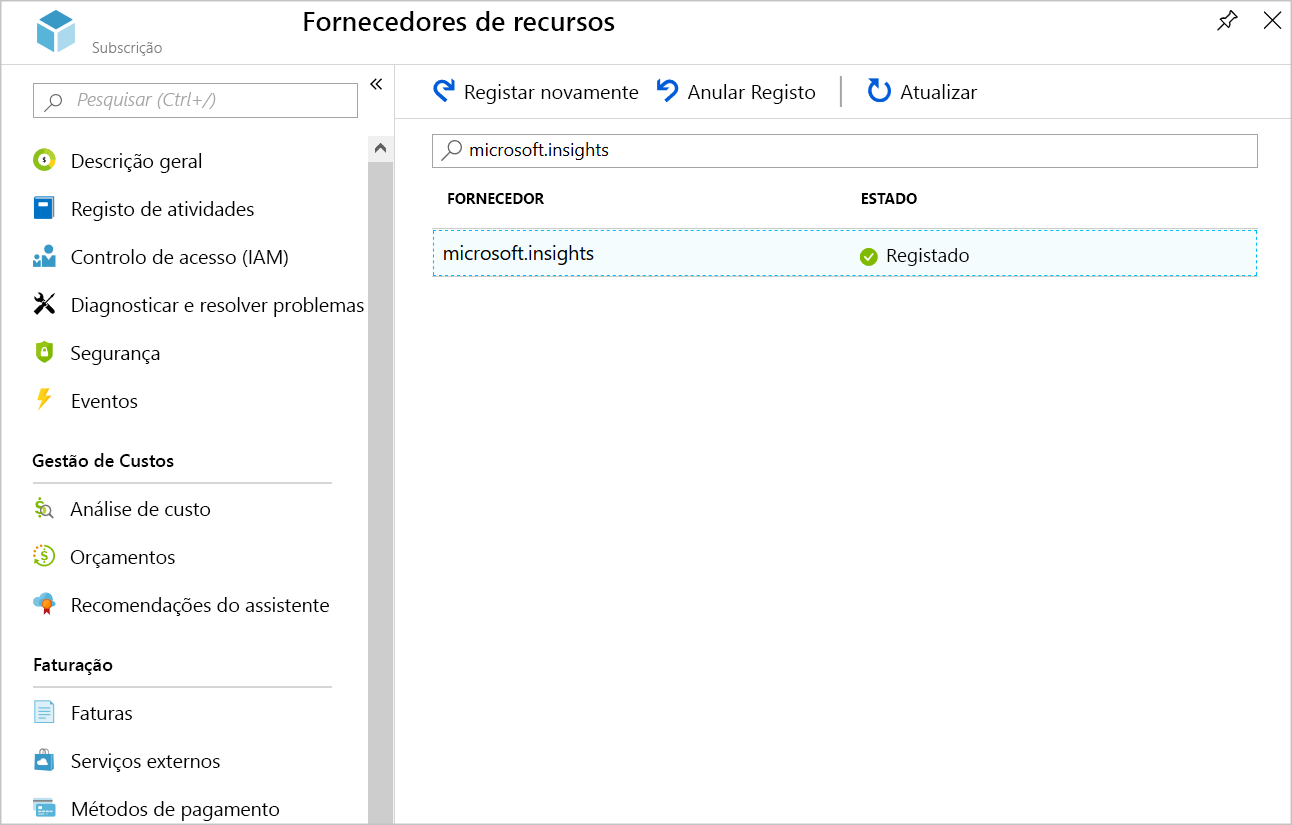The image size is (1292, 825).
Task: Click the Registar novamente icon
Action: 444,92
